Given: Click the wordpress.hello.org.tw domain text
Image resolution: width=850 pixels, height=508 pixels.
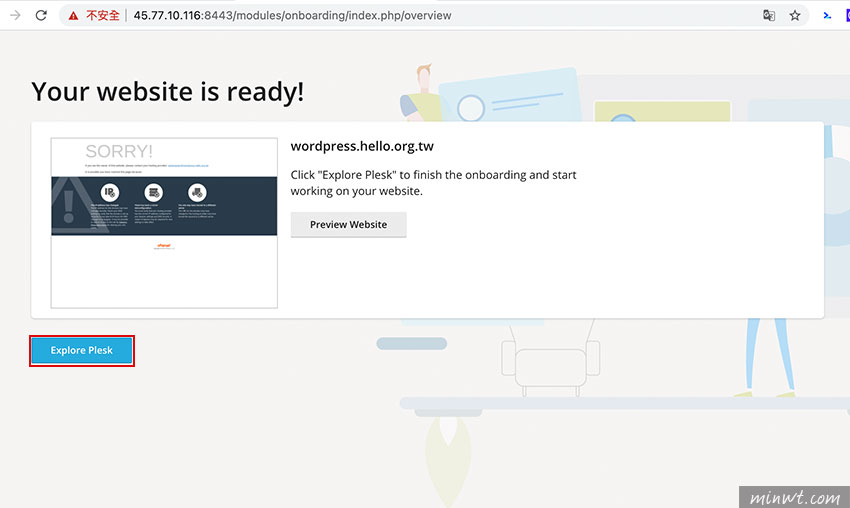Looking at the screenshot, I should coord(362,146).
